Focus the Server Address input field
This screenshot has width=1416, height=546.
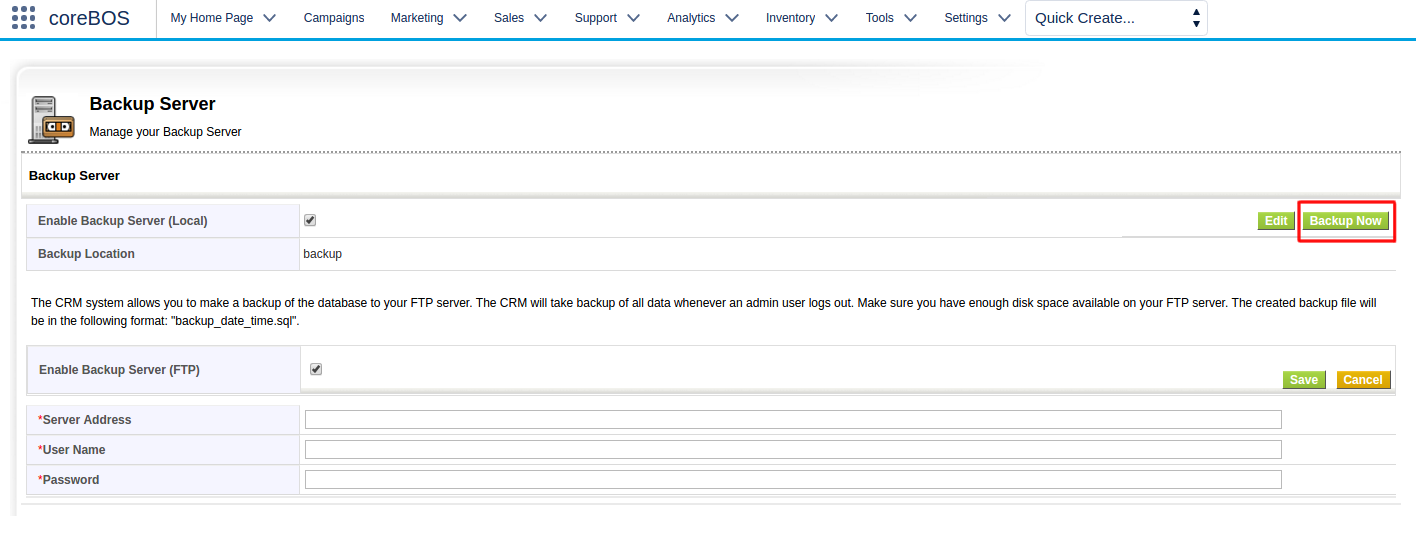click(x=793, y=420)
